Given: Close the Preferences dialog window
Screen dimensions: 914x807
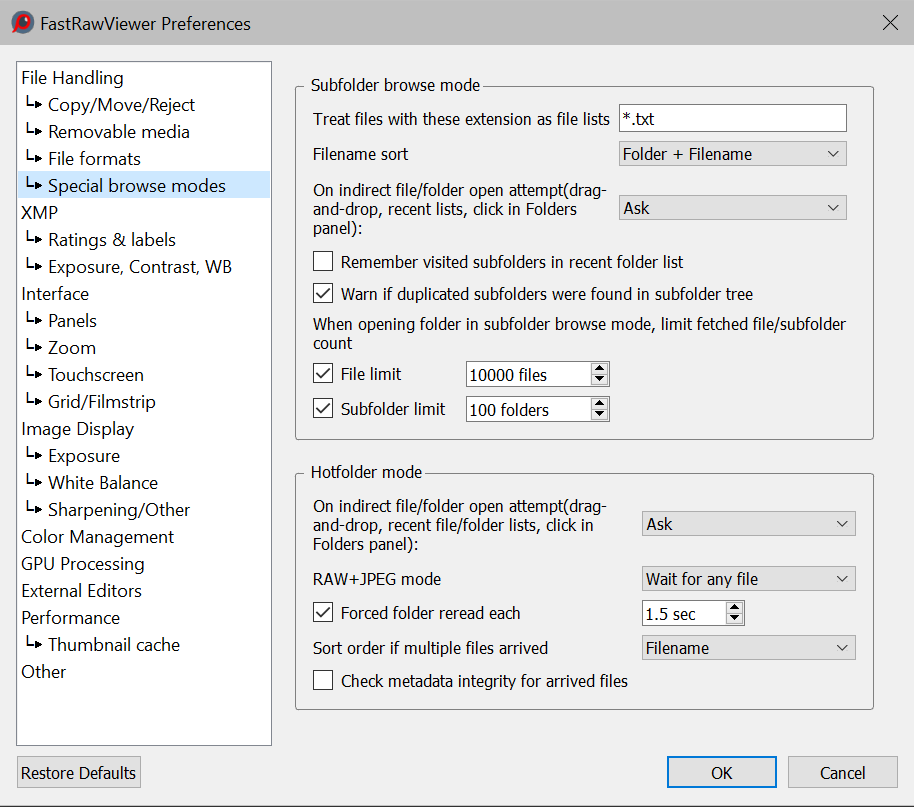Looking at the screenshot, I should [889, 22].
